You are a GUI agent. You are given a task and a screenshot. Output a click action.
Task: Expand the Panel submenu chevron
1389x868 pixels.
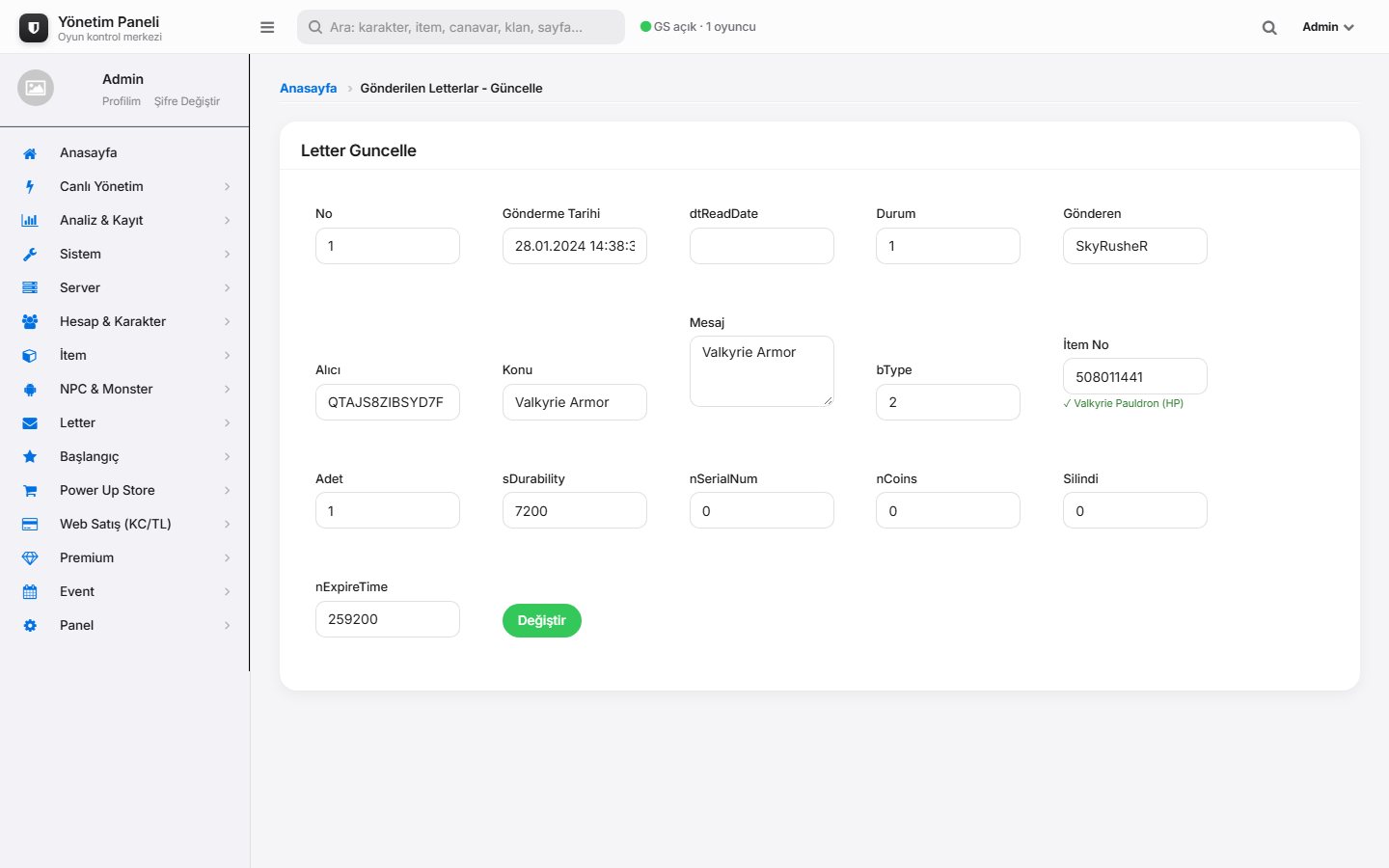click(x=228, y=626)
